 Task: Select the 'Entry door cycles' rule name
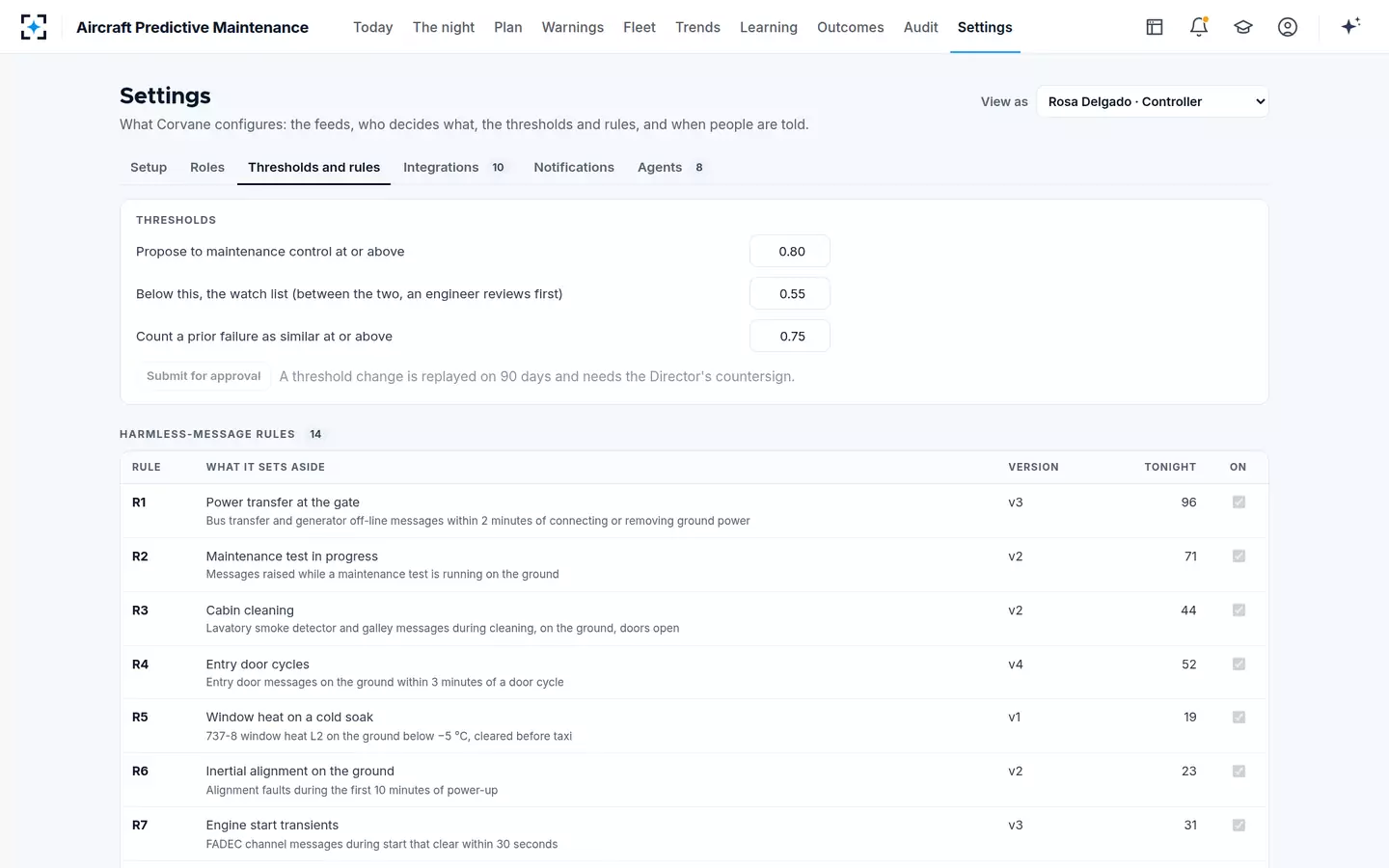click(x=258, y=665)
